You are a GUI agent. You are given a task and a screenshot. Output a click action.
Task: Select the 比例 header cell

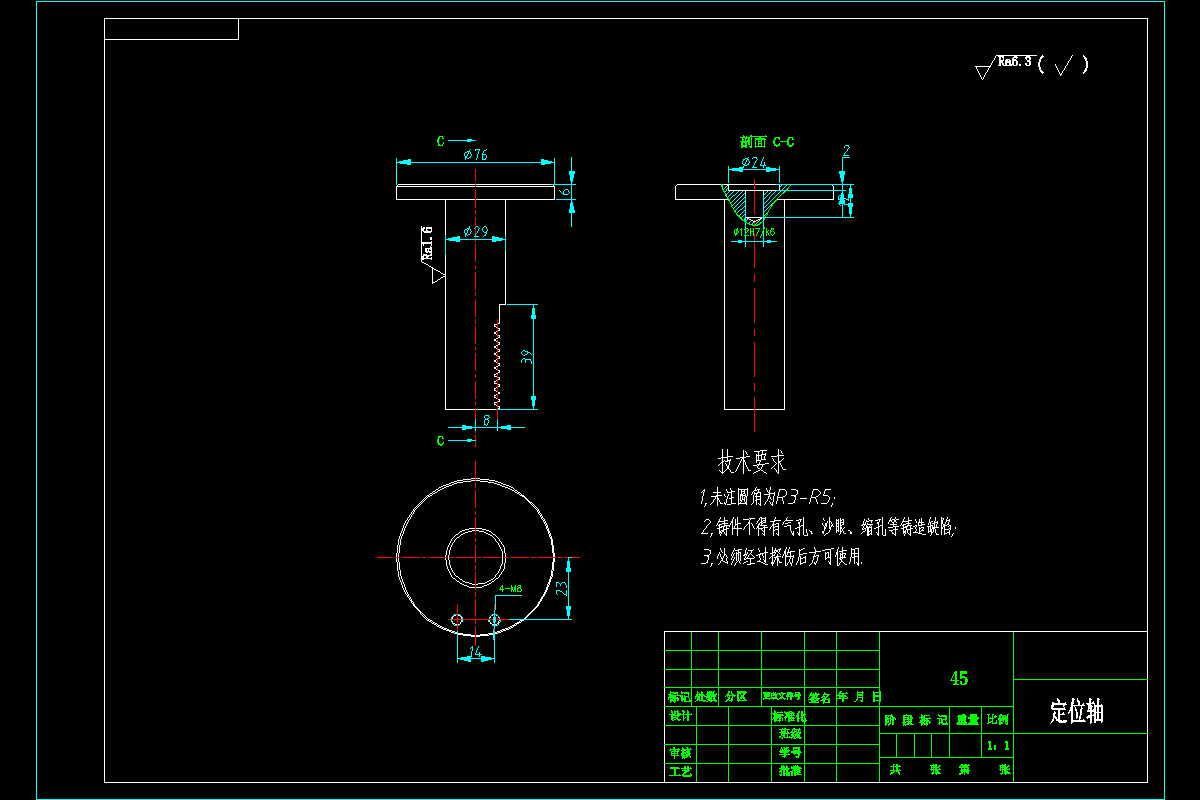tap(998, 720)
